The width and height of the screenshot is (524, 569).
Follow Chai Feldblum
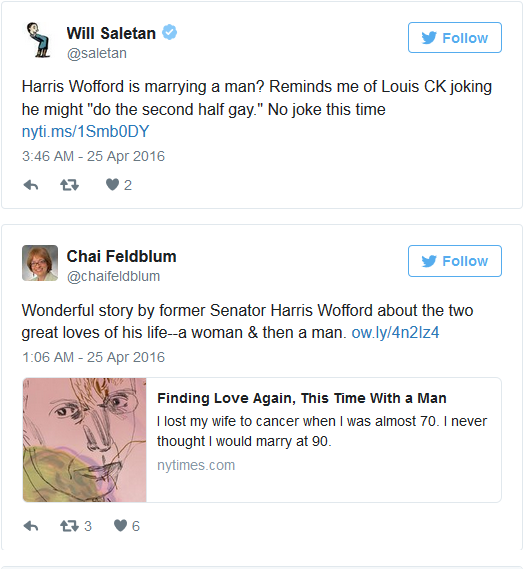pyautogui.click(x=455, y=261)
